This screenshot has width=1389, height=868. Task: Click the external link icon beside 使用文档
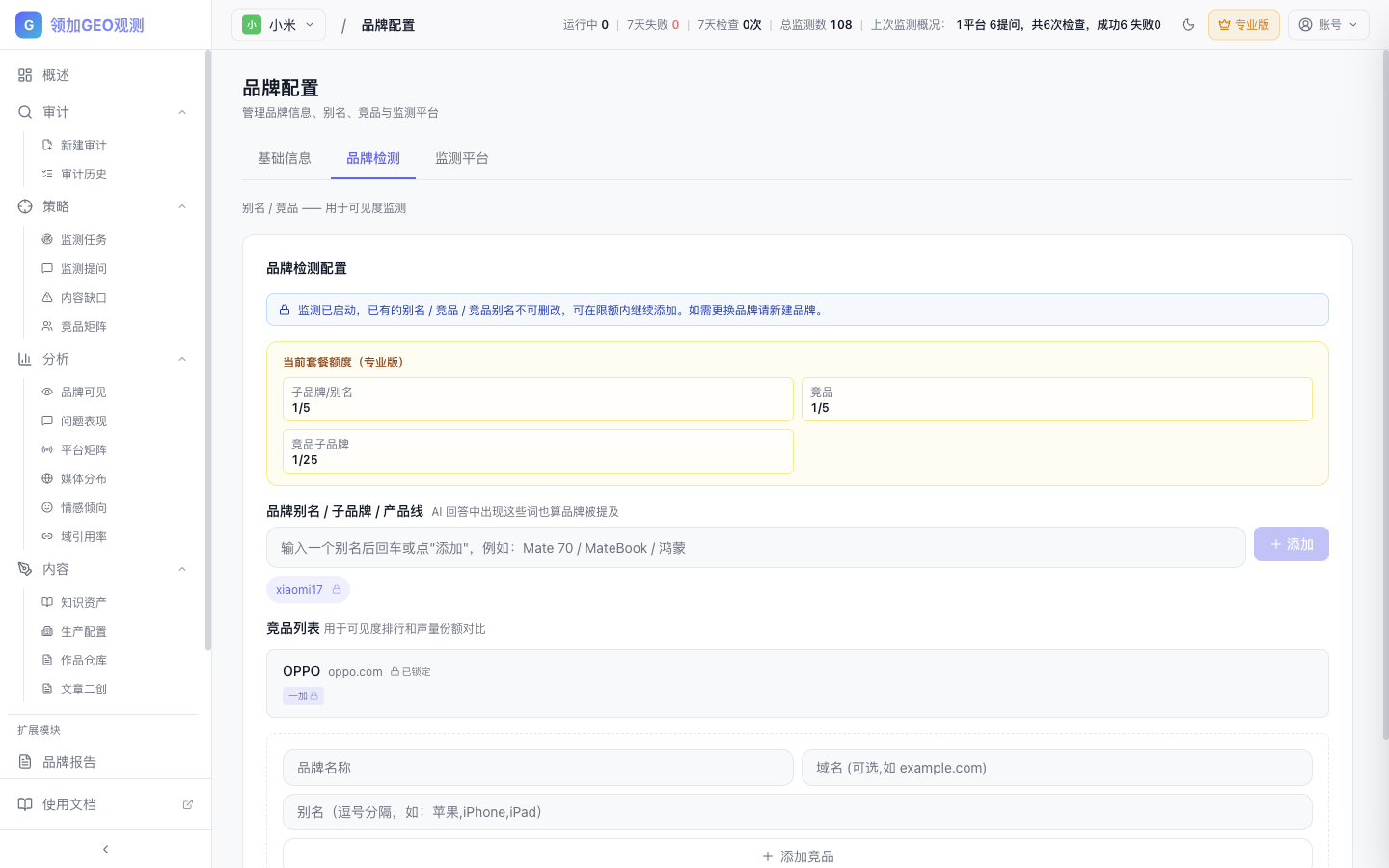(x=188, y=804)
